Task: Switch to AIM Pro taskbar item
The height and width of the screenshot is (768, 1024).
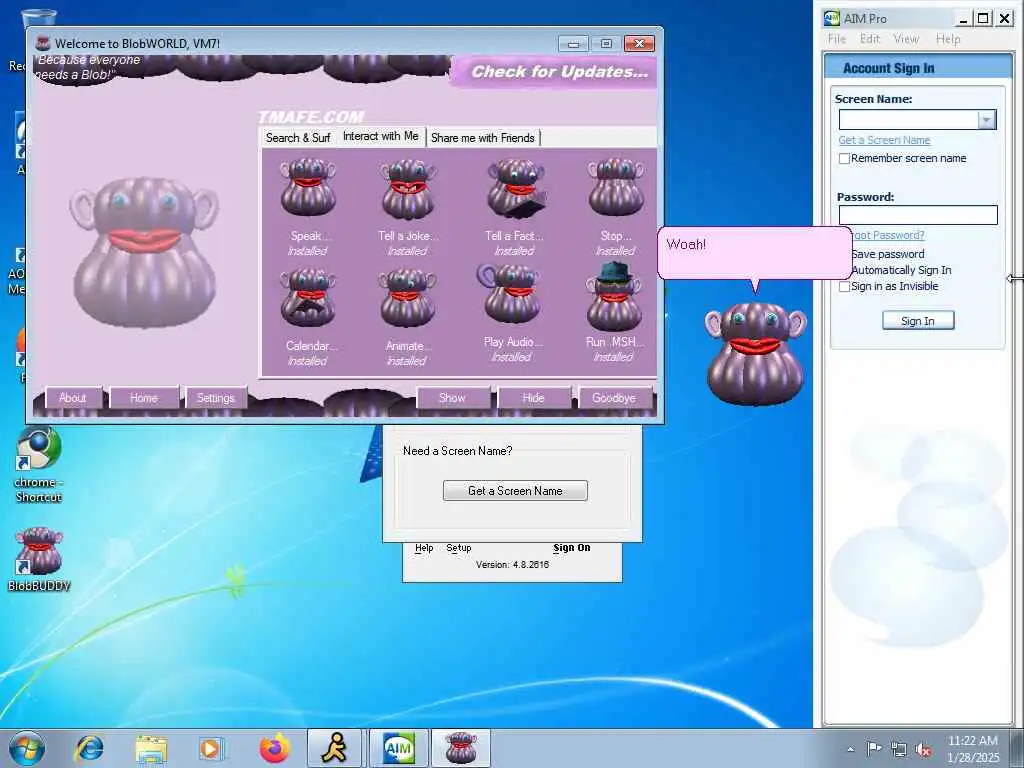Action: [x=398, y=748]
